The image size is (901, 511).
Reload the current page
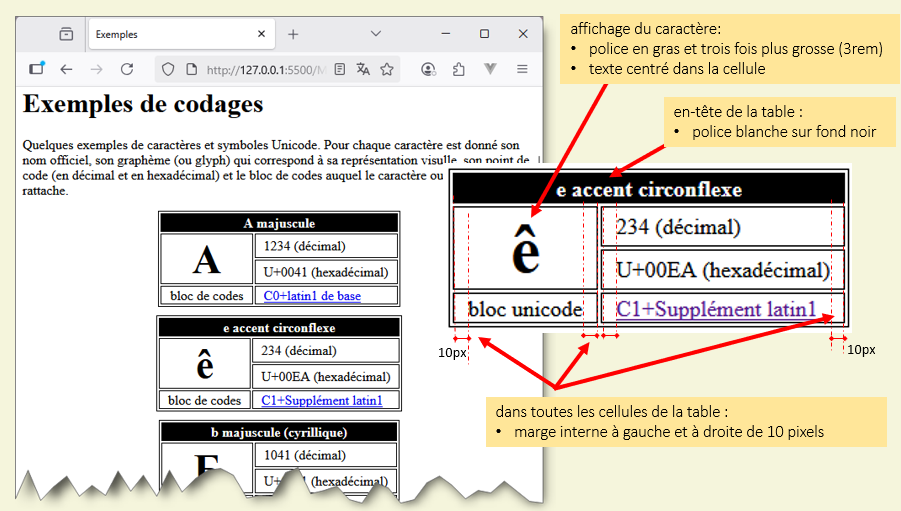pos(127,69)
